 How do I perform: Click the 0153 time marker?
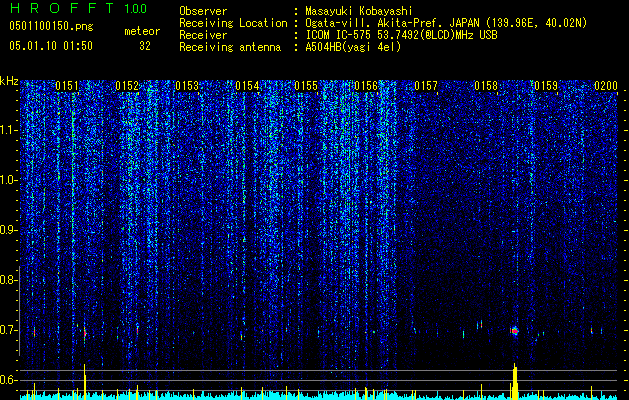[187, 86]
